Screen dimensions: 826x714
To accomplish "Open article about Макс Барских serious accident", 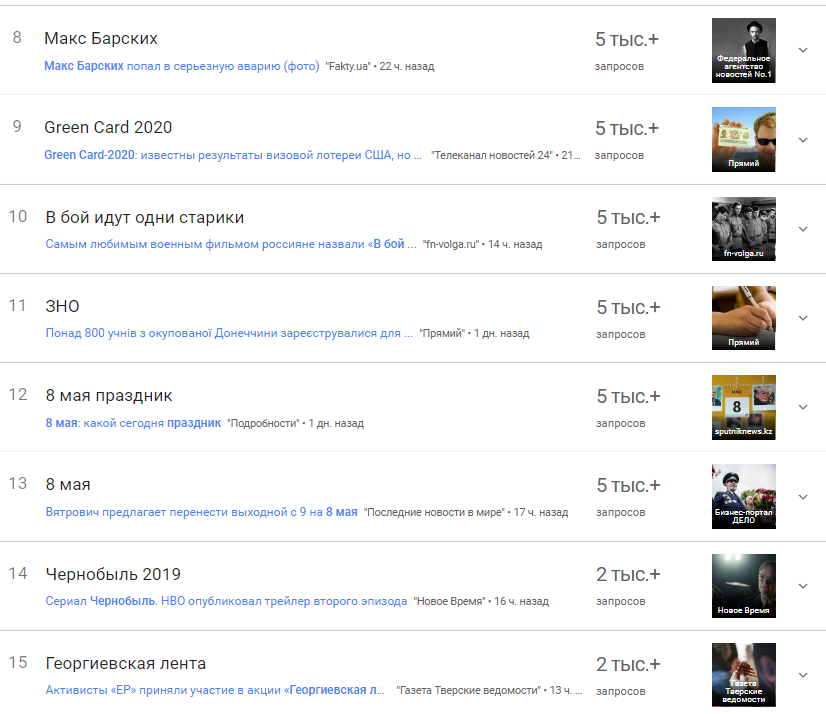I will [x=181, y=66].
